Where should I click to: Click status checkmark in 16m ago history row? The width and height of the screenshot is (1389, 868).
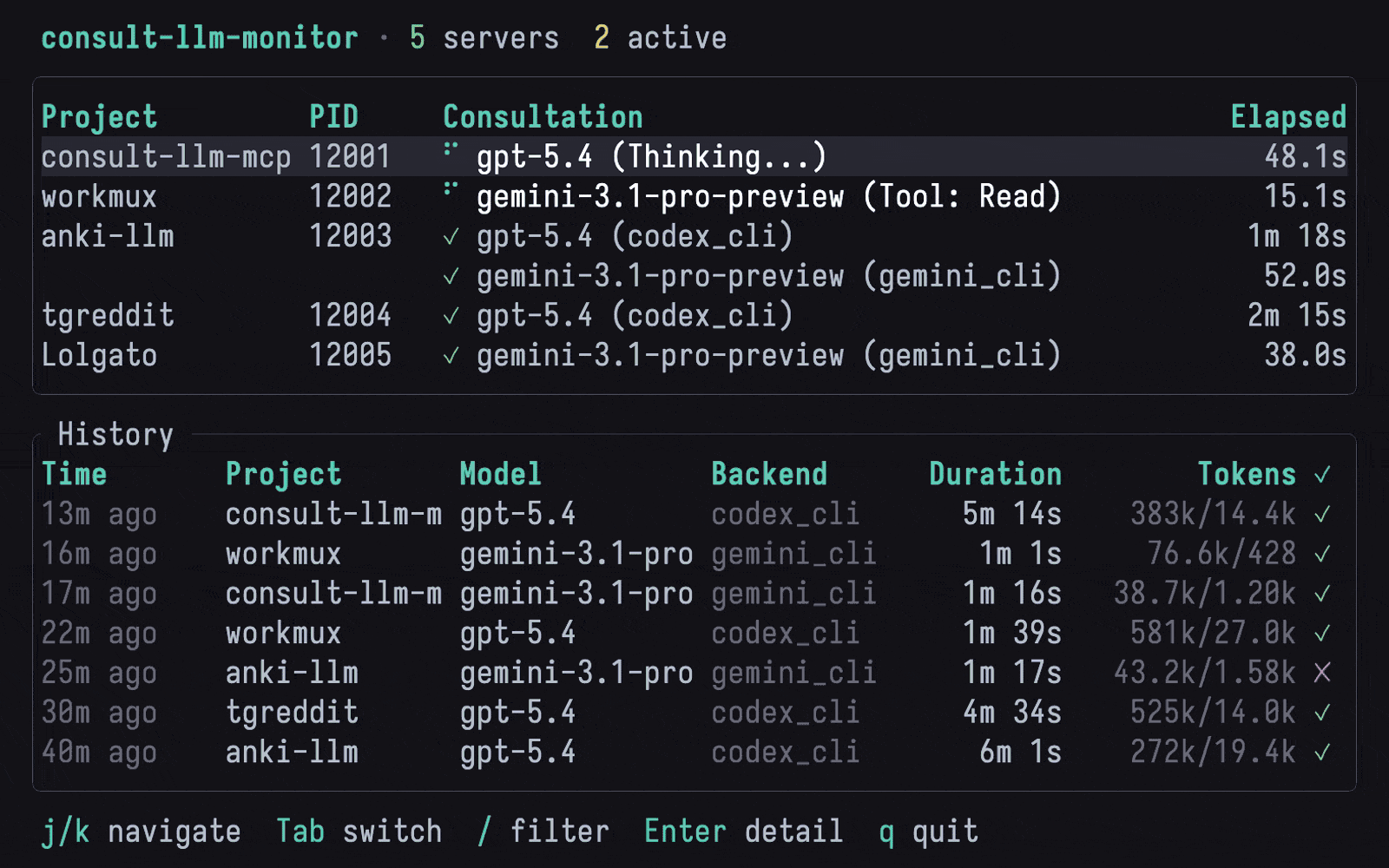coord(1322,555)
